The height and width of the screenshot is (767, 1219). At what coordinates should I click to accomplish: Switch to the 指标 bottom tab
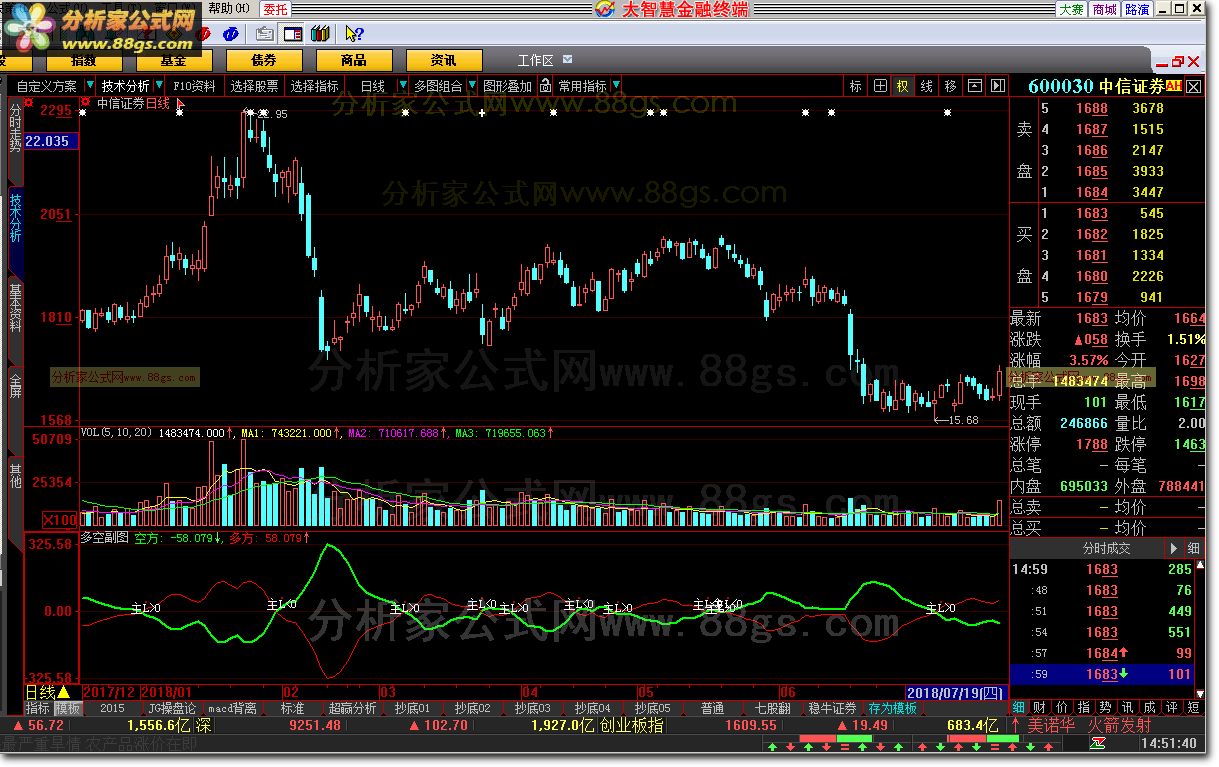click(x=38, y=708)
